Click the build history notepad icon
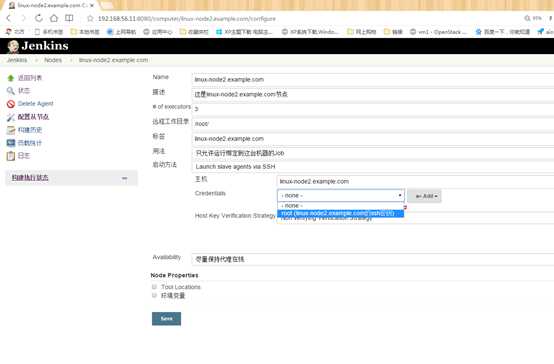 click(11, 130)
